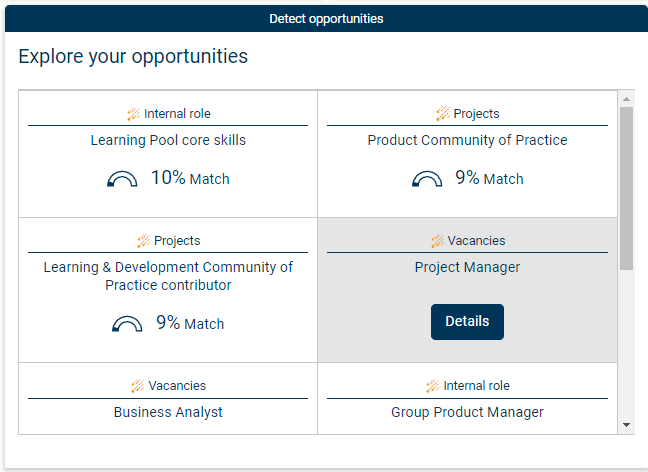Open the Learning Pool core skills title
This screenshot has width=648, height=472.
[168, 141]
